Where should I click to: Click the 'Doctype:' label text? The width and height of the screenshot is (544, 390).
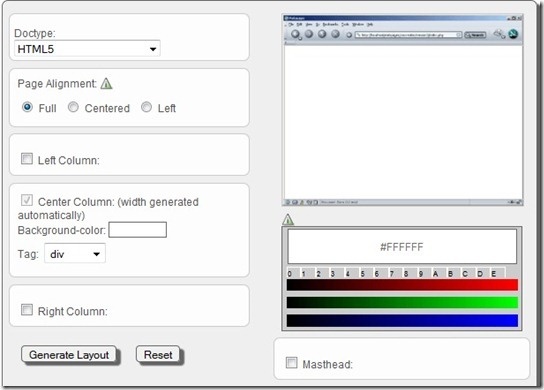click(x=35, y=33)
